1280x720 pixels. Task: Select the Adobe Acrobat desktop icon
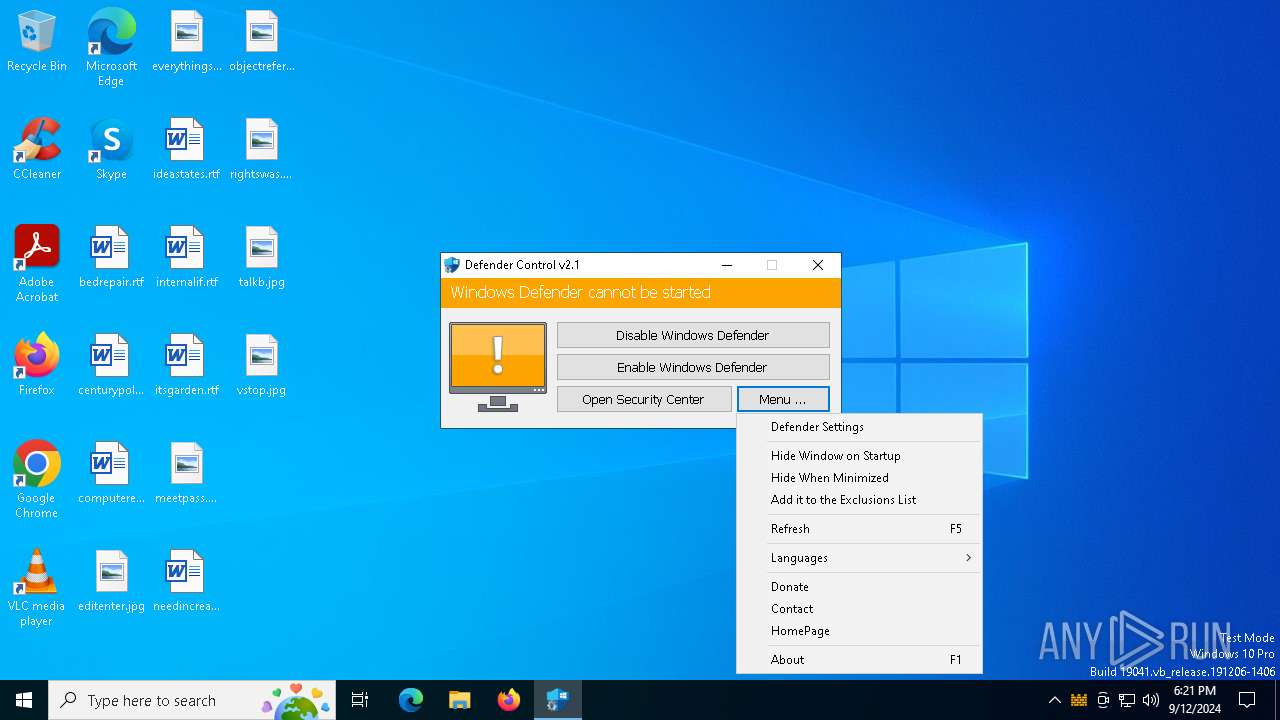[37, 264]
